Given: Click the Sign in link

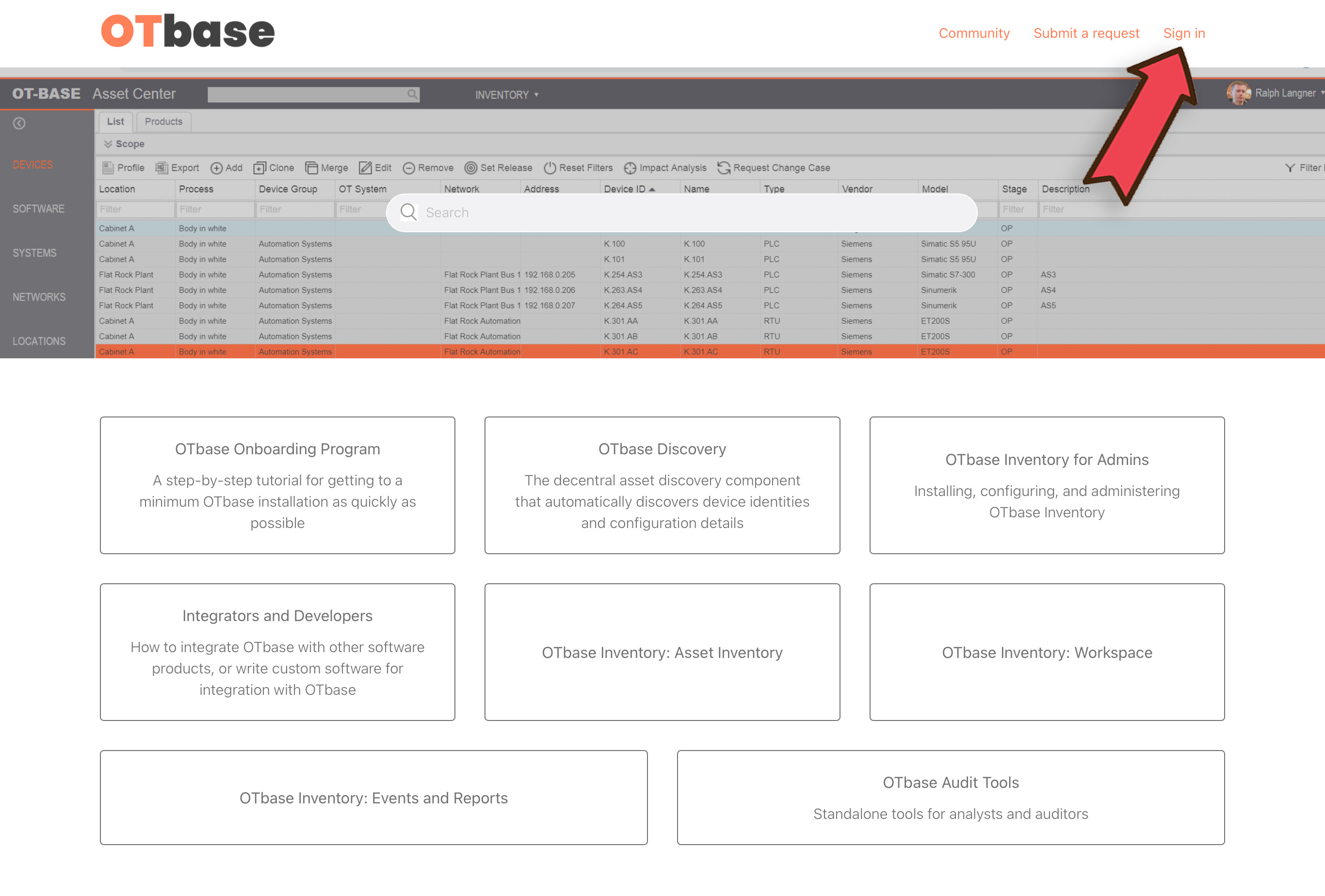Looking at the screenshot, I should pos(1183,33).
